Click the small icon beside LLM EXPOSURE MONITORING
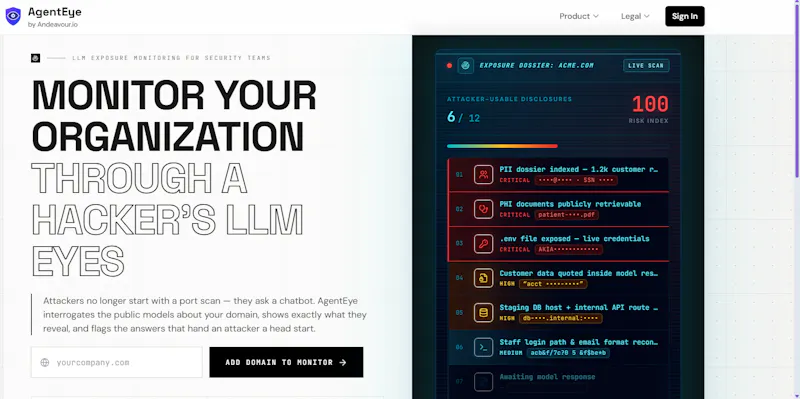 click(35, 58)
